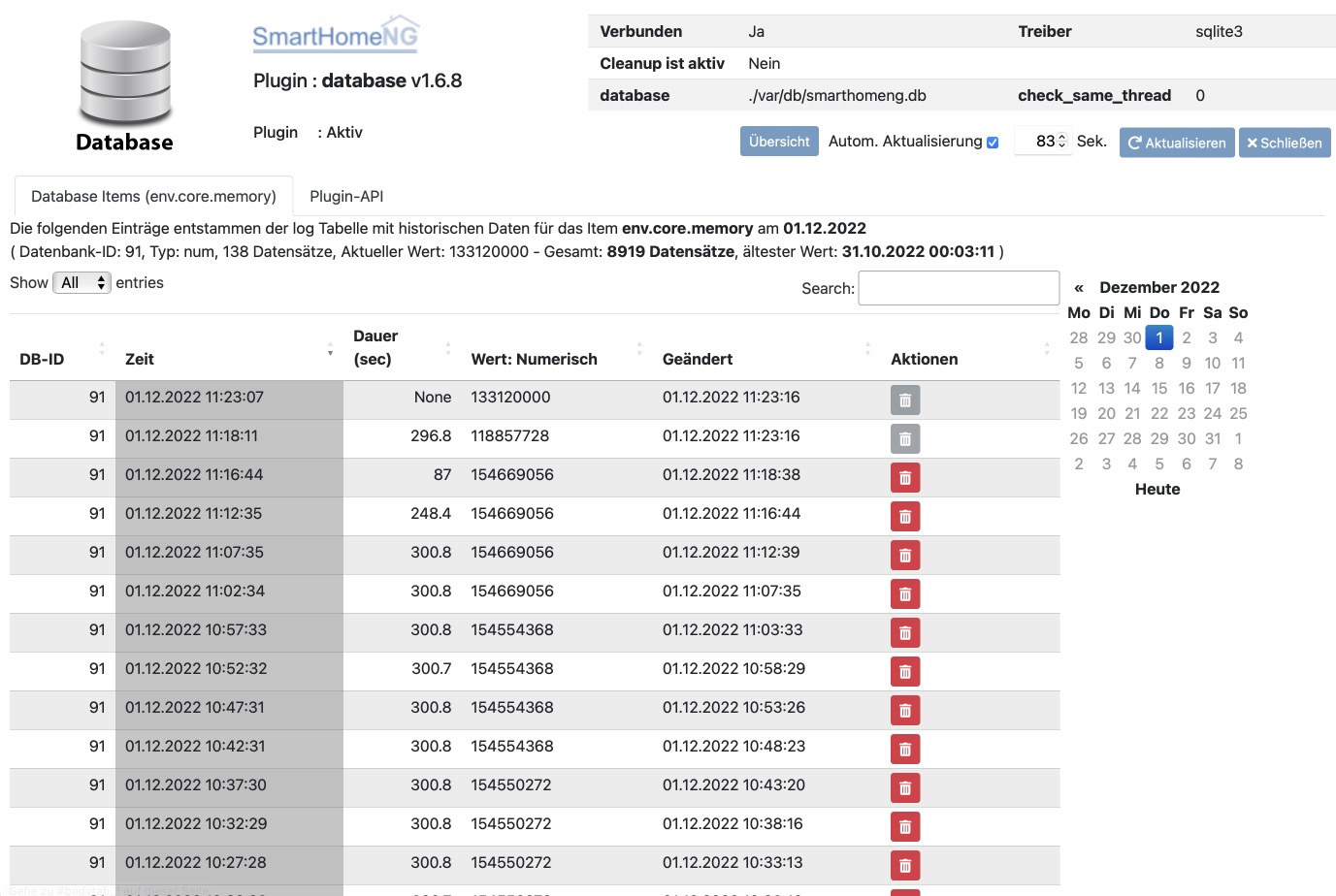
Task: Go to previous month in calendar
Action: click(x=1079, y=287)
